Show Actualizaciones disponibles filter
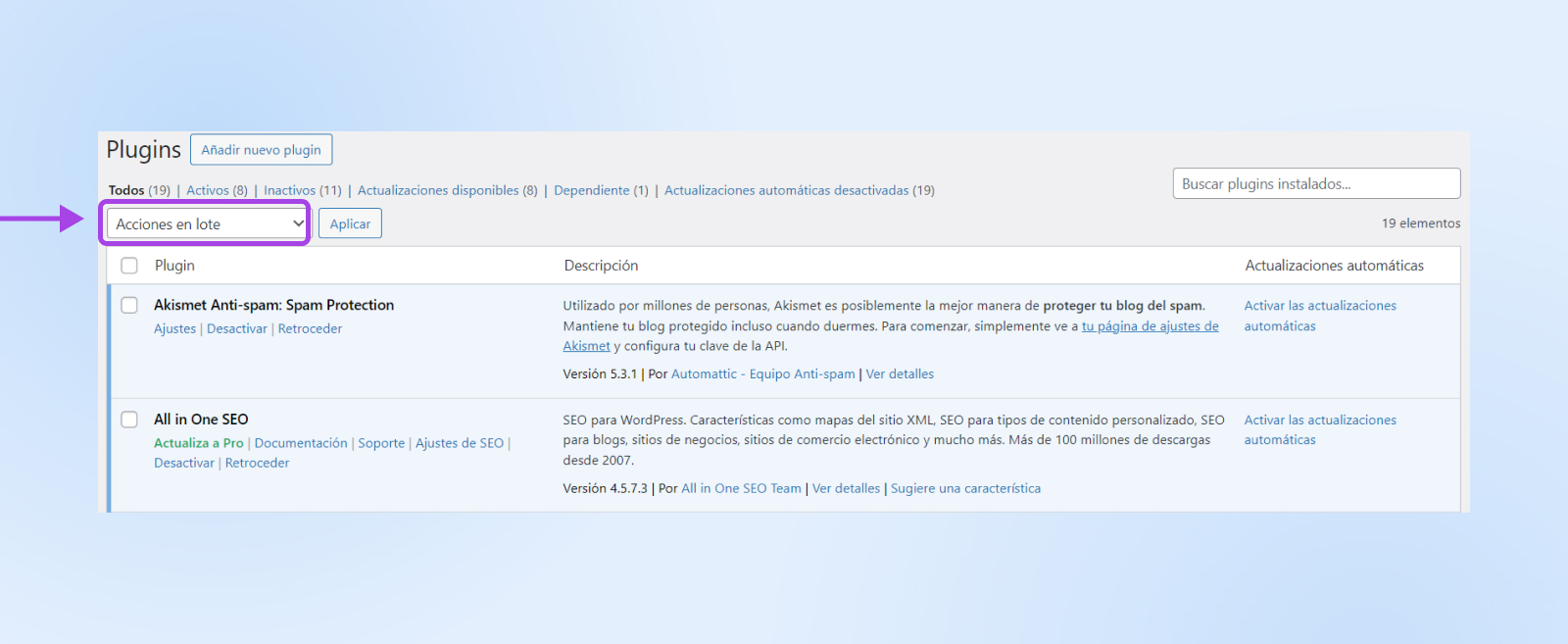 tap(438, 191)
